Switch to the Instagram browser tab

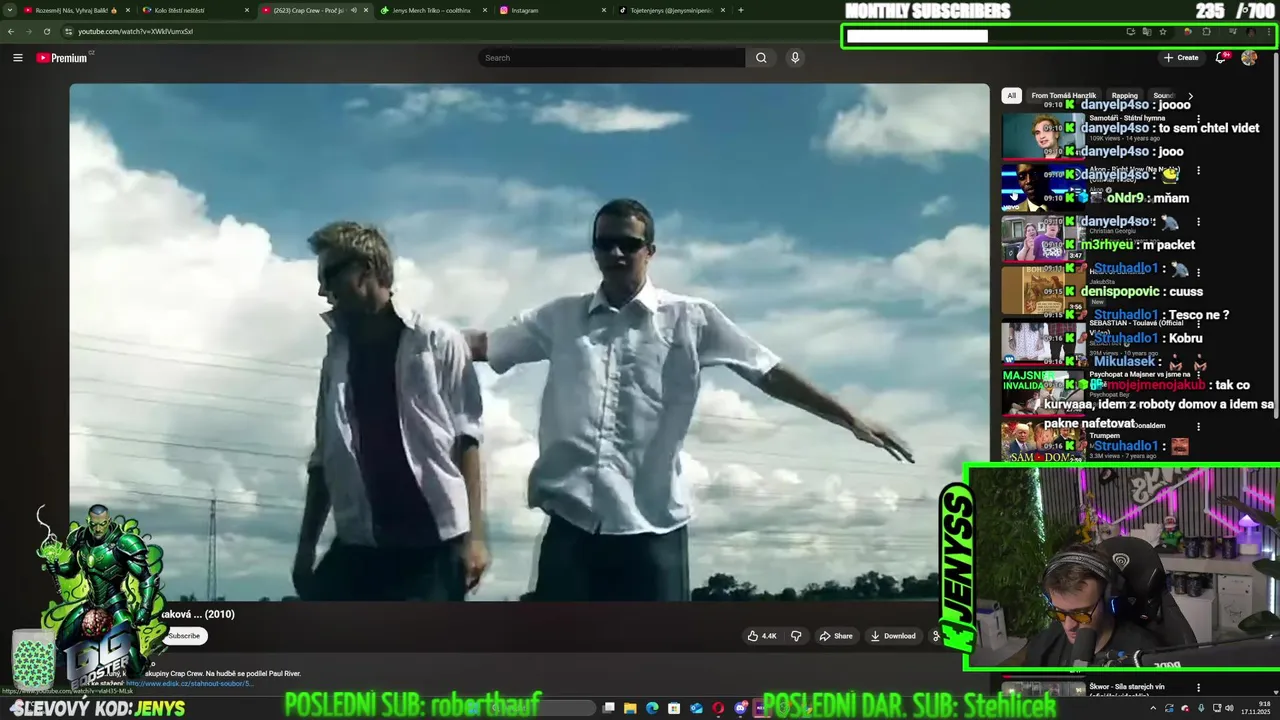click(550, 10)
